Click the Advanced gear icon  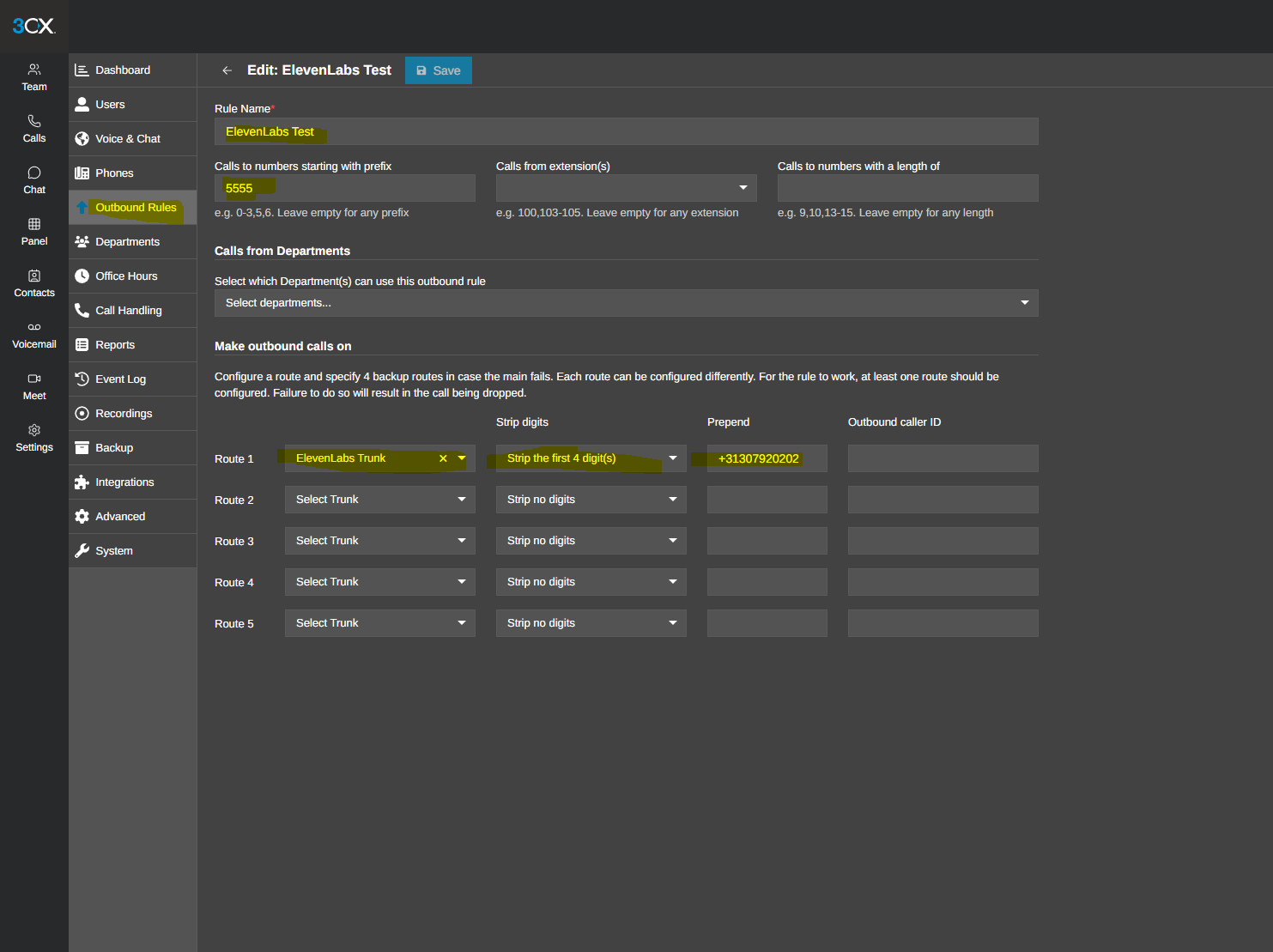(x=82, y=517)
